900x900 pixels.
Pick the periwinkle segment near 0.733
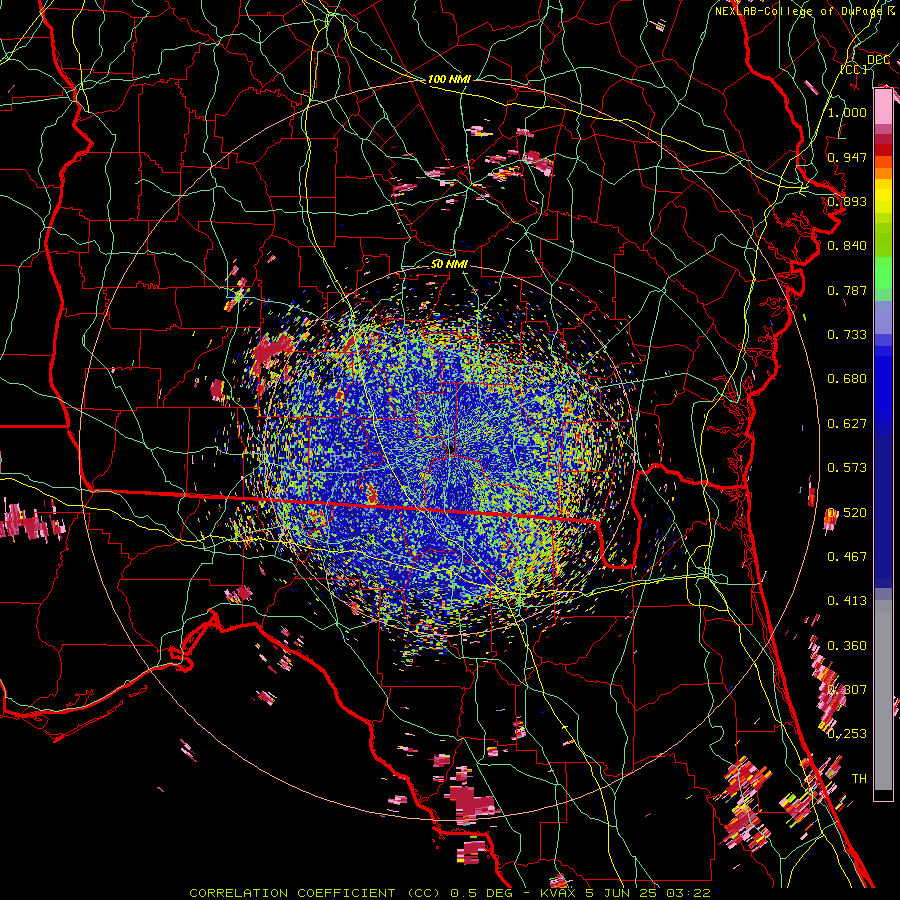click(x=883, y=317)
